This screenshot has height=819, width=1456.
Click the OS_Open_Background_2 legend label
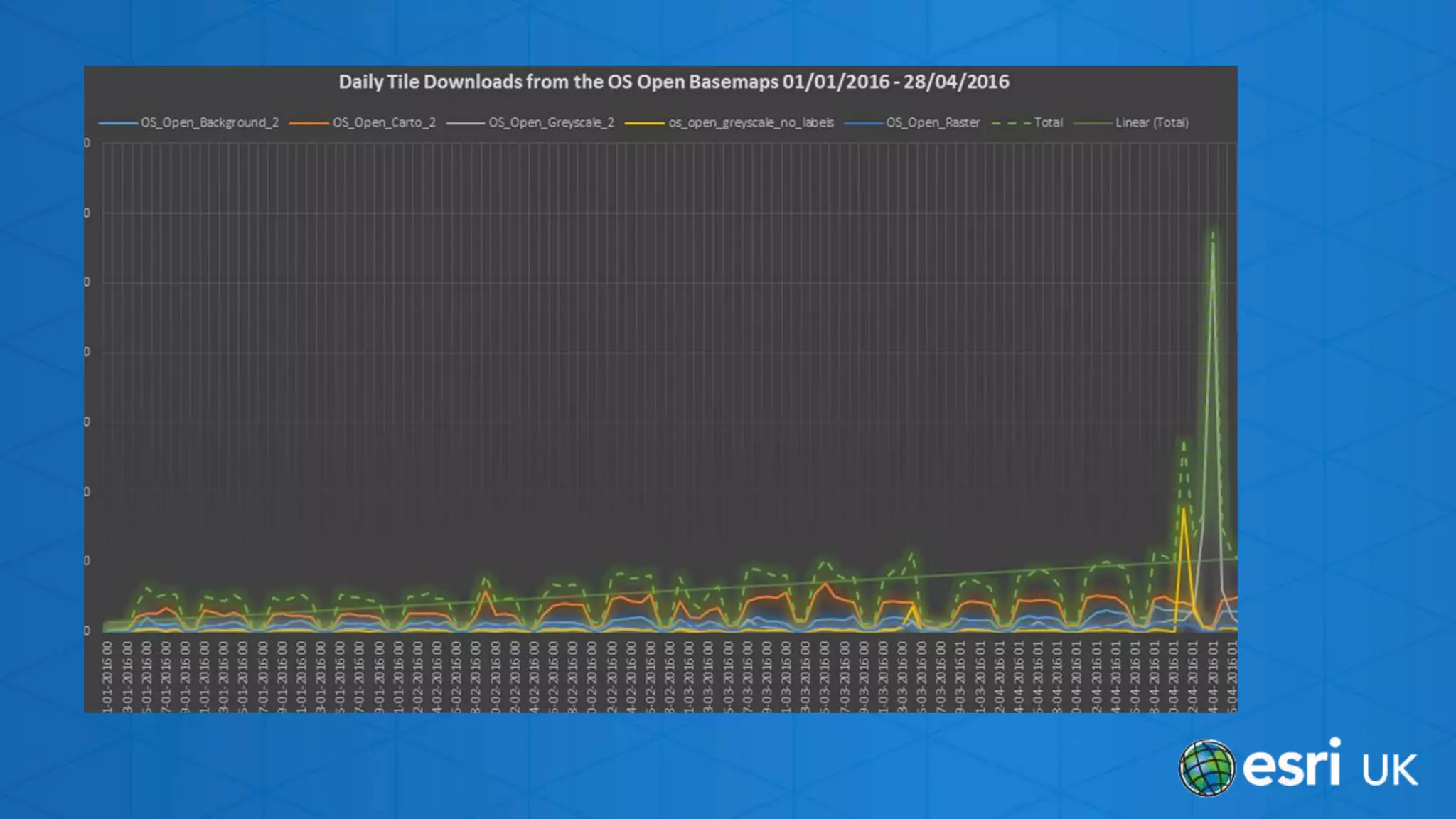point(209,122)
